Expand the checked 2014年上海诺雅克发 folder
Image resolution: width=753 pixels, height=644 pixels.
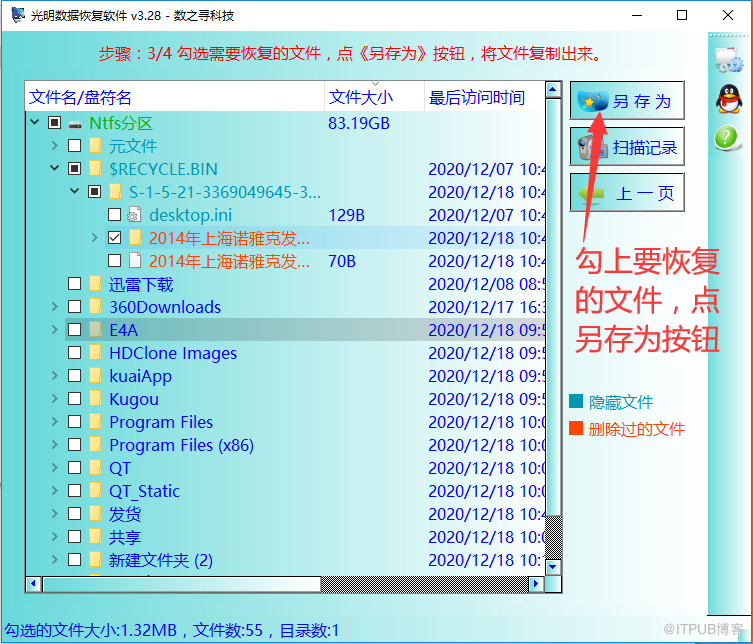pyautogui.click(x=94, y=238)
